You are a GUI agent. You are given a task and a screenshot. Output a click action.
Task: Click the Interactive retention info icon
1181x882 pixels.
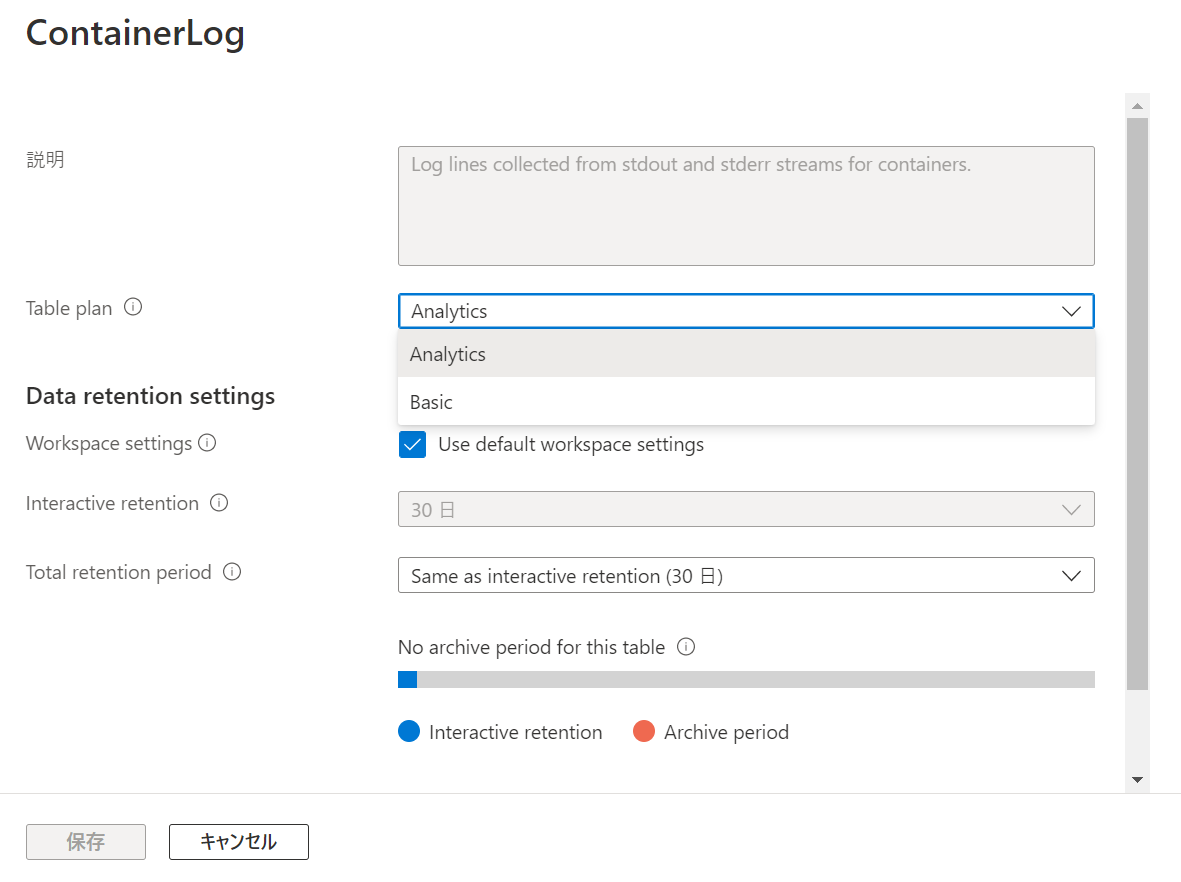(x=219, y=503)
